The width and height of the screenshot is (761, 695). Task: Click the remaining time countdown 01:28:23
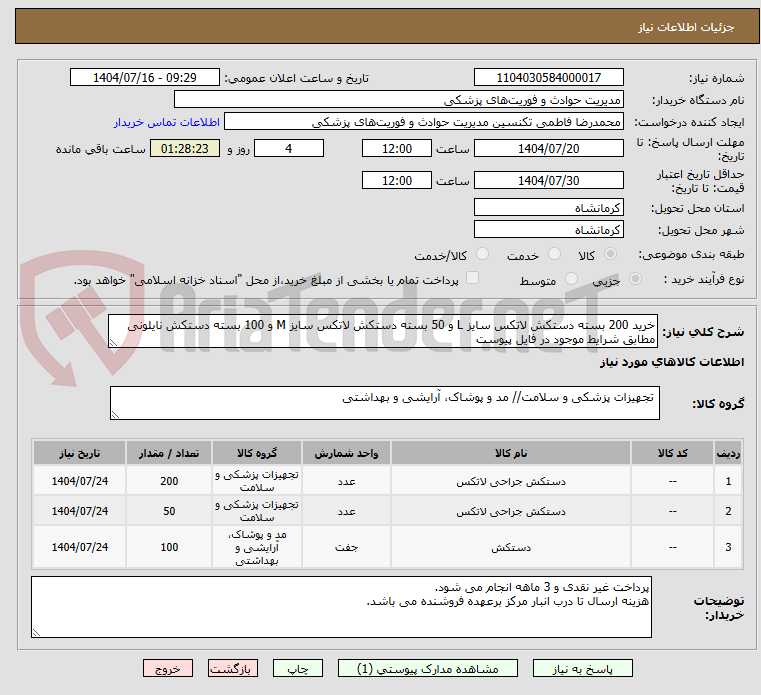point(184,148)
